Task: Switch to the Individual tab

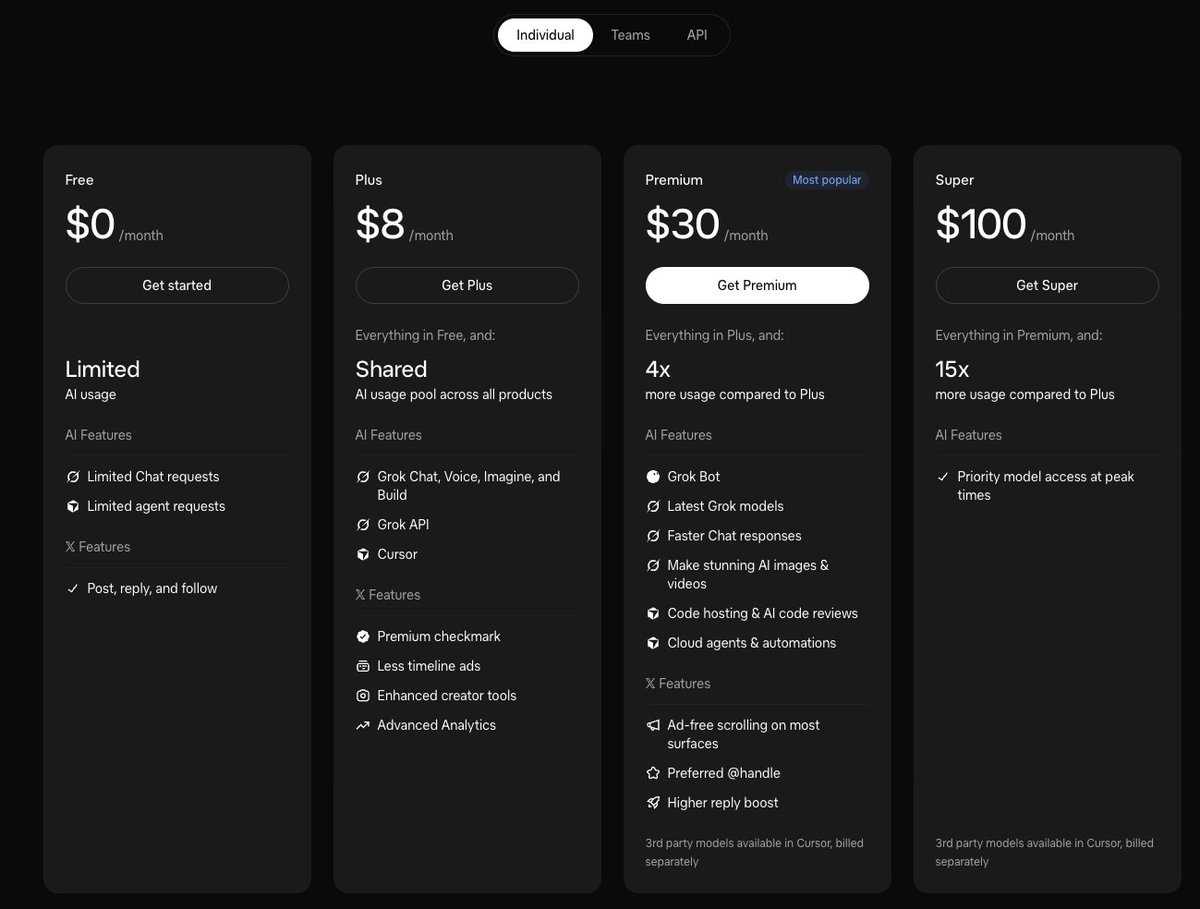Action: (545, 35)
